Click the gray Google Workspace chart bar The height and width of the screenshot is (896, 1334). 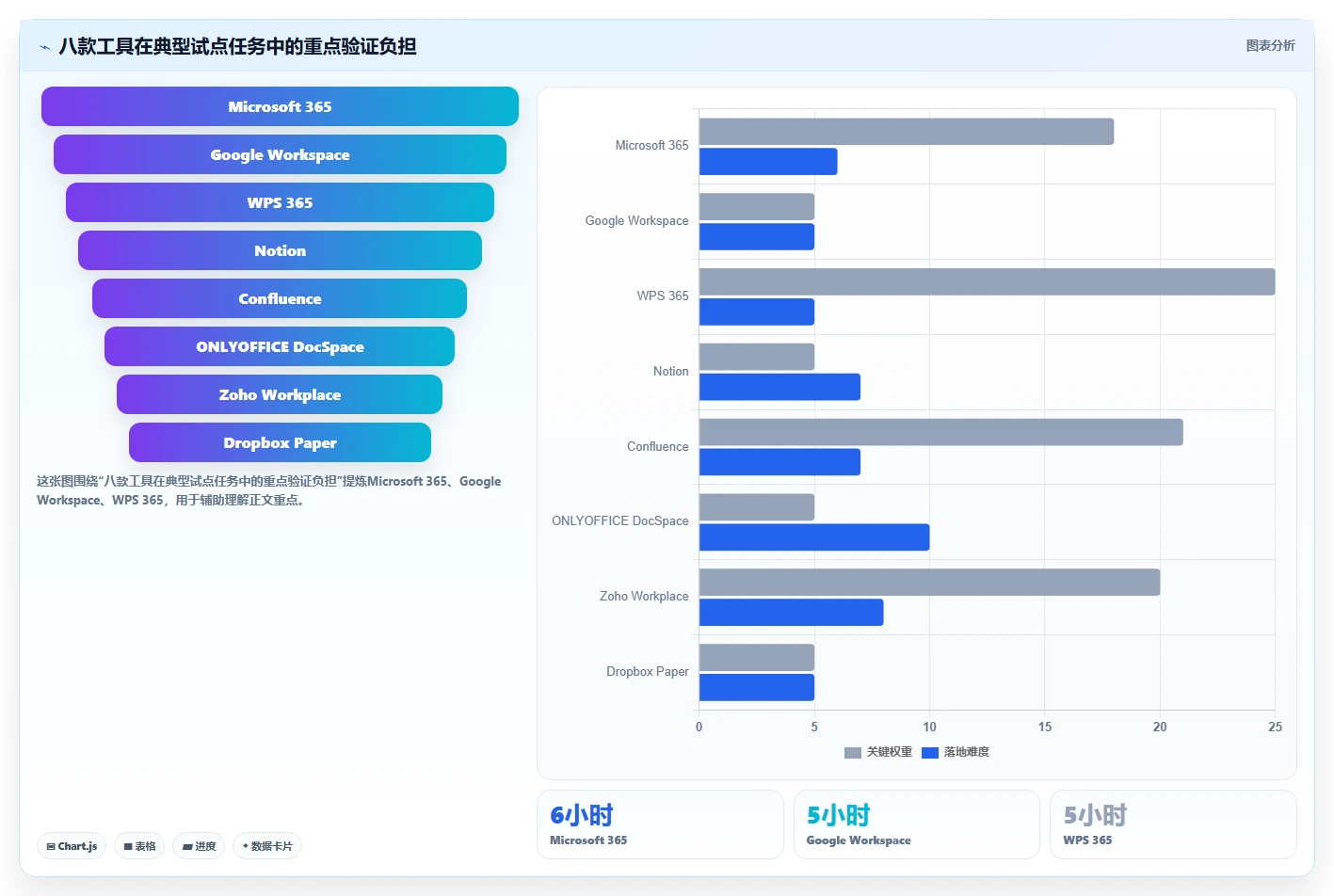[757, 207]
